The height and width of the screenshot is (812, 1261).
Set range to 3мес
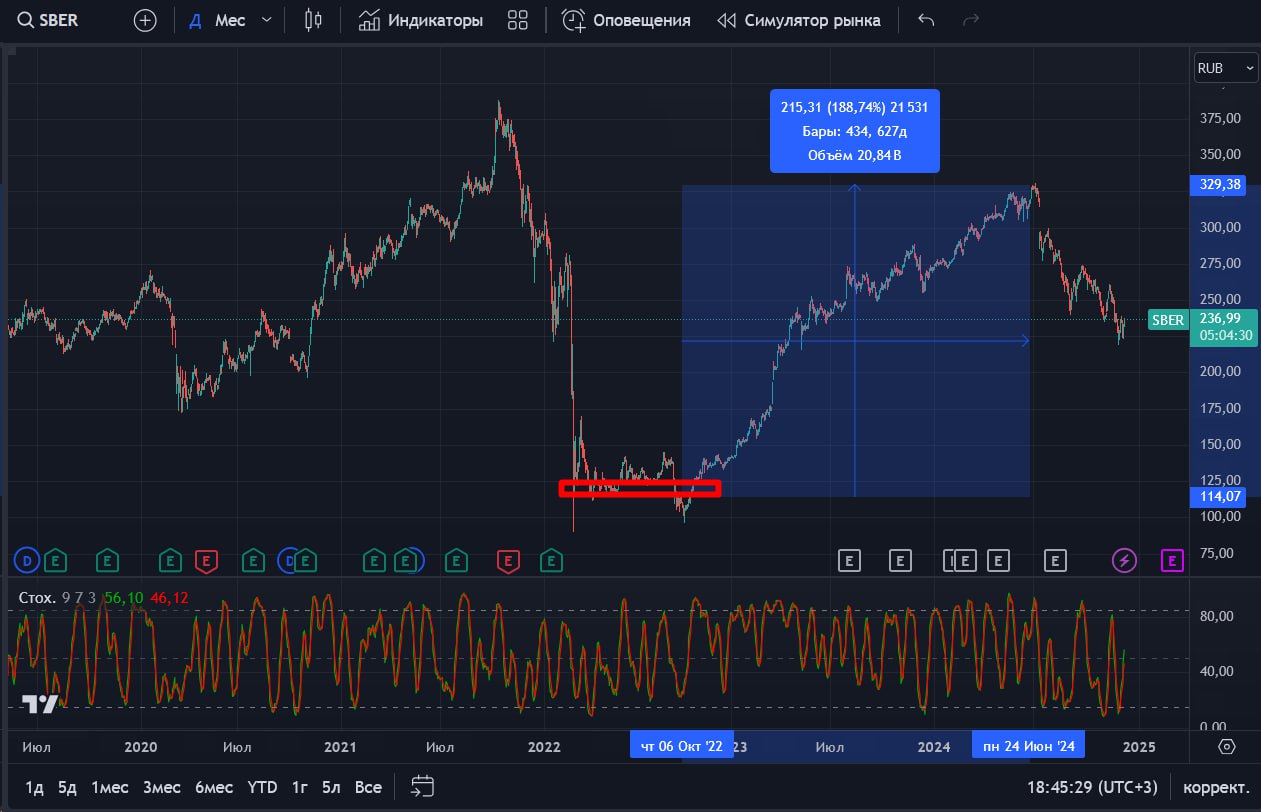point(162,787)
